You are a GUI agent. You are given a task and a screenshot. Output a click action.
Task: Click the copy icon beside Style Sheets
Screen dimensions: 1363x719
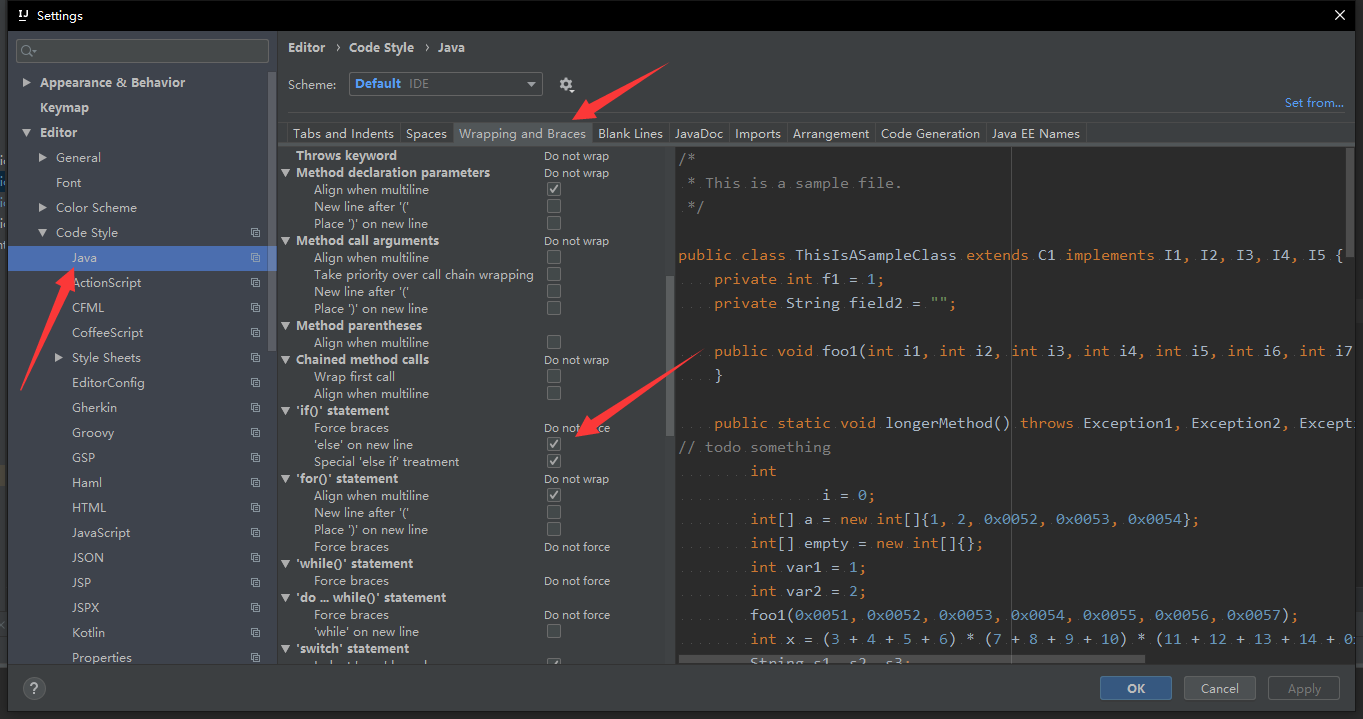tap(255, 358)
